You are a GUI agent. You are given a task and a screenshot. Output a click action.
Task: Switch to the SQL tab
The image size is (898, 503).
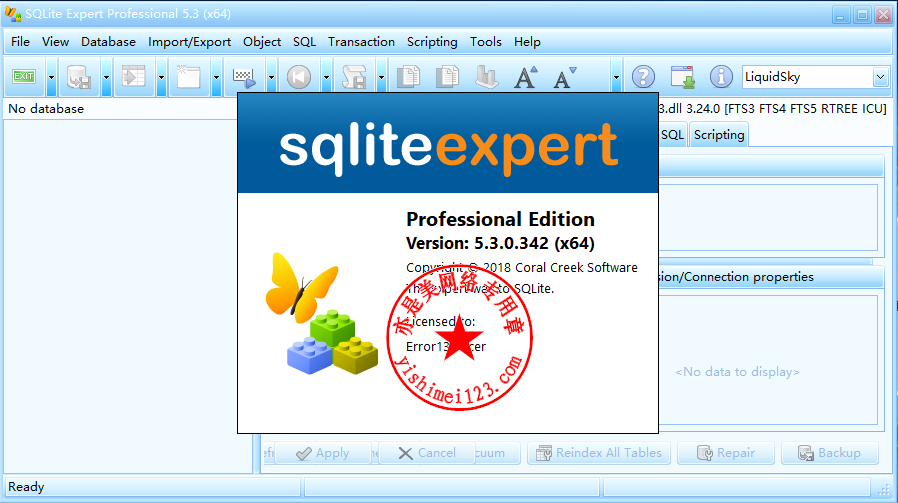[672, 135]
